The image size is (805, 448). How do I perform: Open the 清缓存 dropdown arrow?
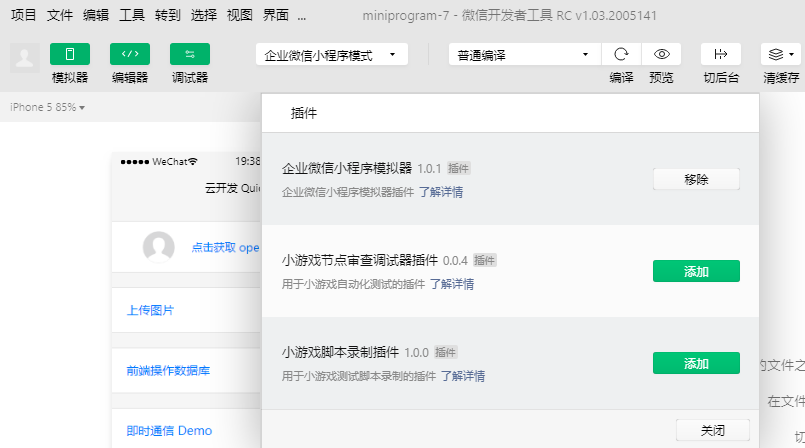point(792,54)
